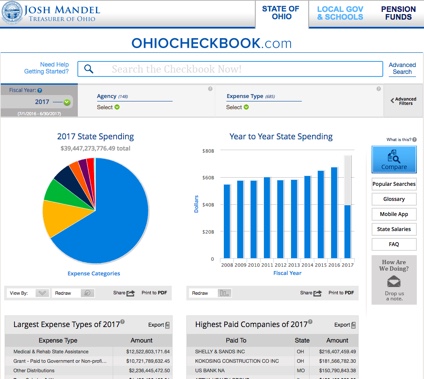Click Medical & Rehab State Assistance row

point(89,352)
